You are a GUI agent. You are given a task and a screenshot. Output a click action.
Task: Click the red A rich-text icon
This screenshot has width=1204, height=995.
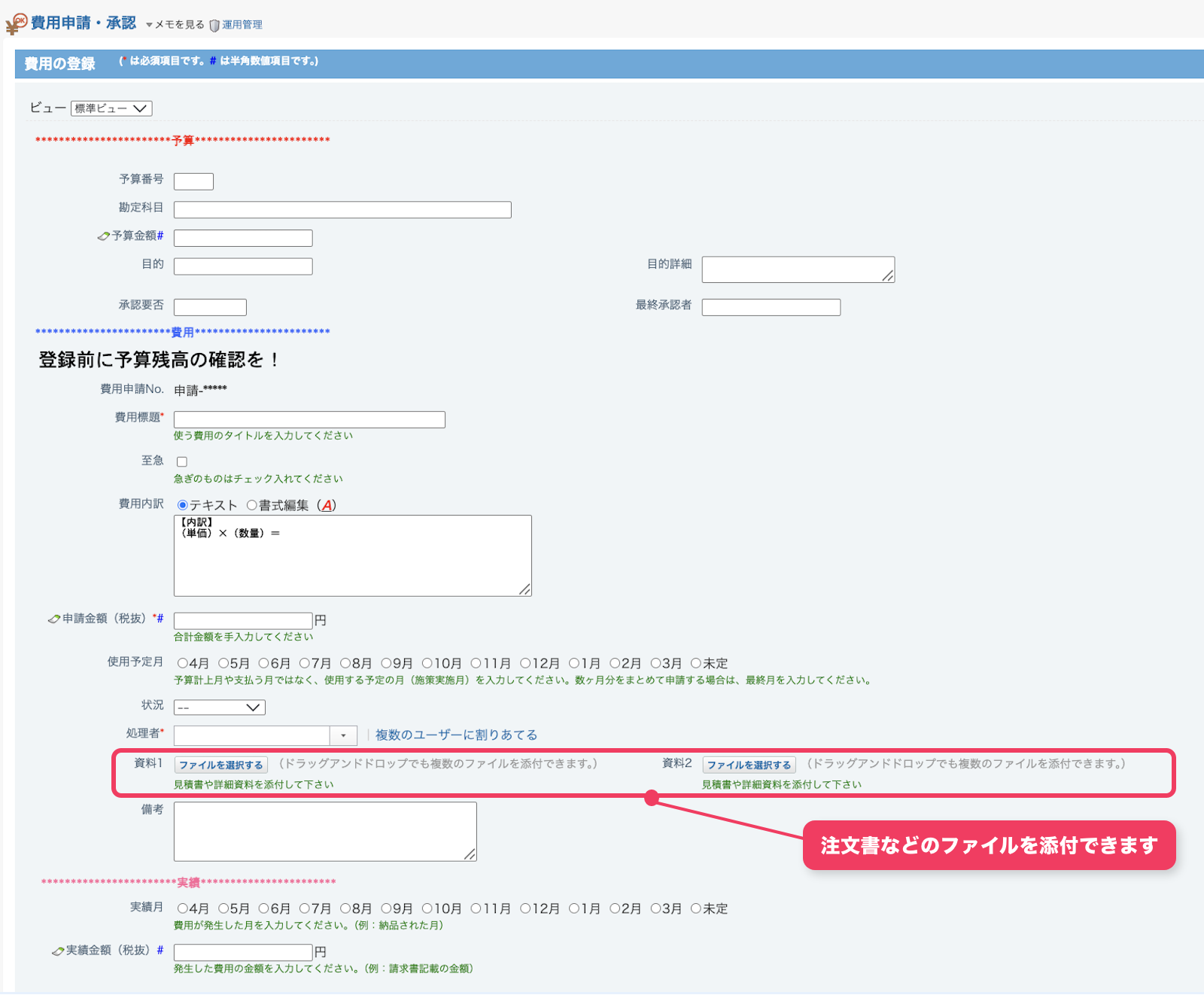coord(327,505)
